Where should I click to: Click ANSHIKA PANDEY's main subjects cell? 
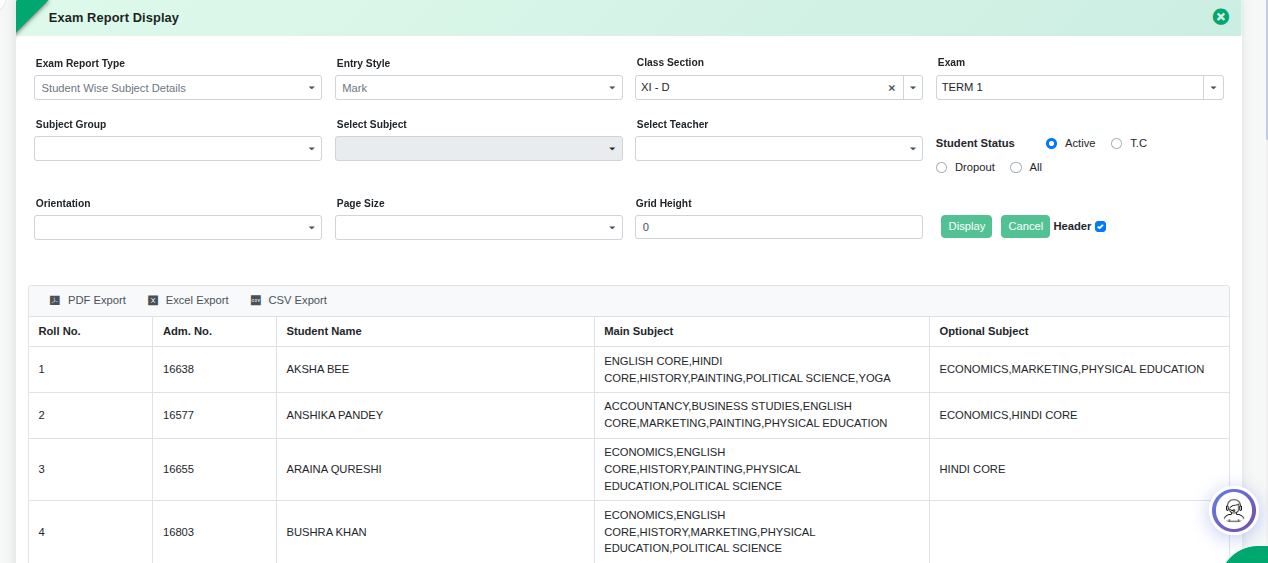click(762, 416)
